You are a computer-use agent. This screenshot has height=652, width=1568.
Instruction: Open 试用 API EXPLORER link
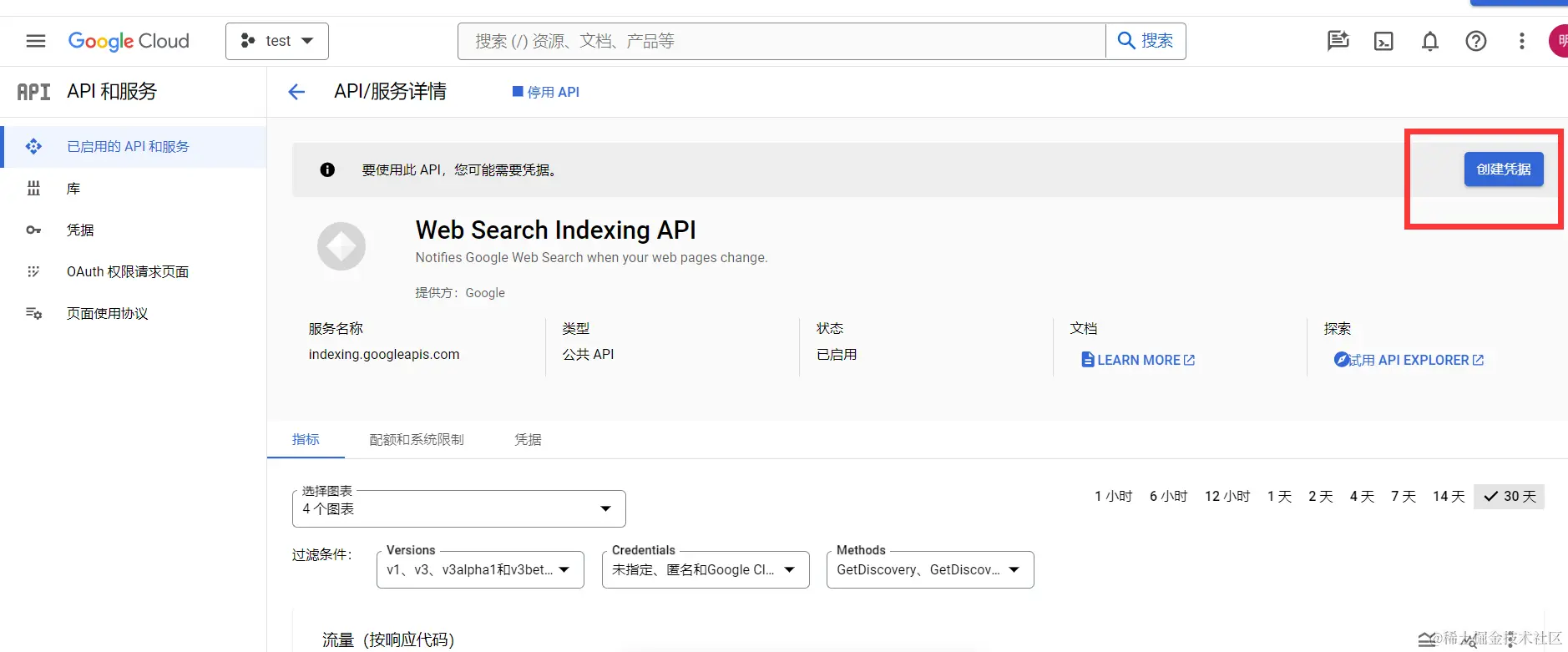click(1409, 360)
